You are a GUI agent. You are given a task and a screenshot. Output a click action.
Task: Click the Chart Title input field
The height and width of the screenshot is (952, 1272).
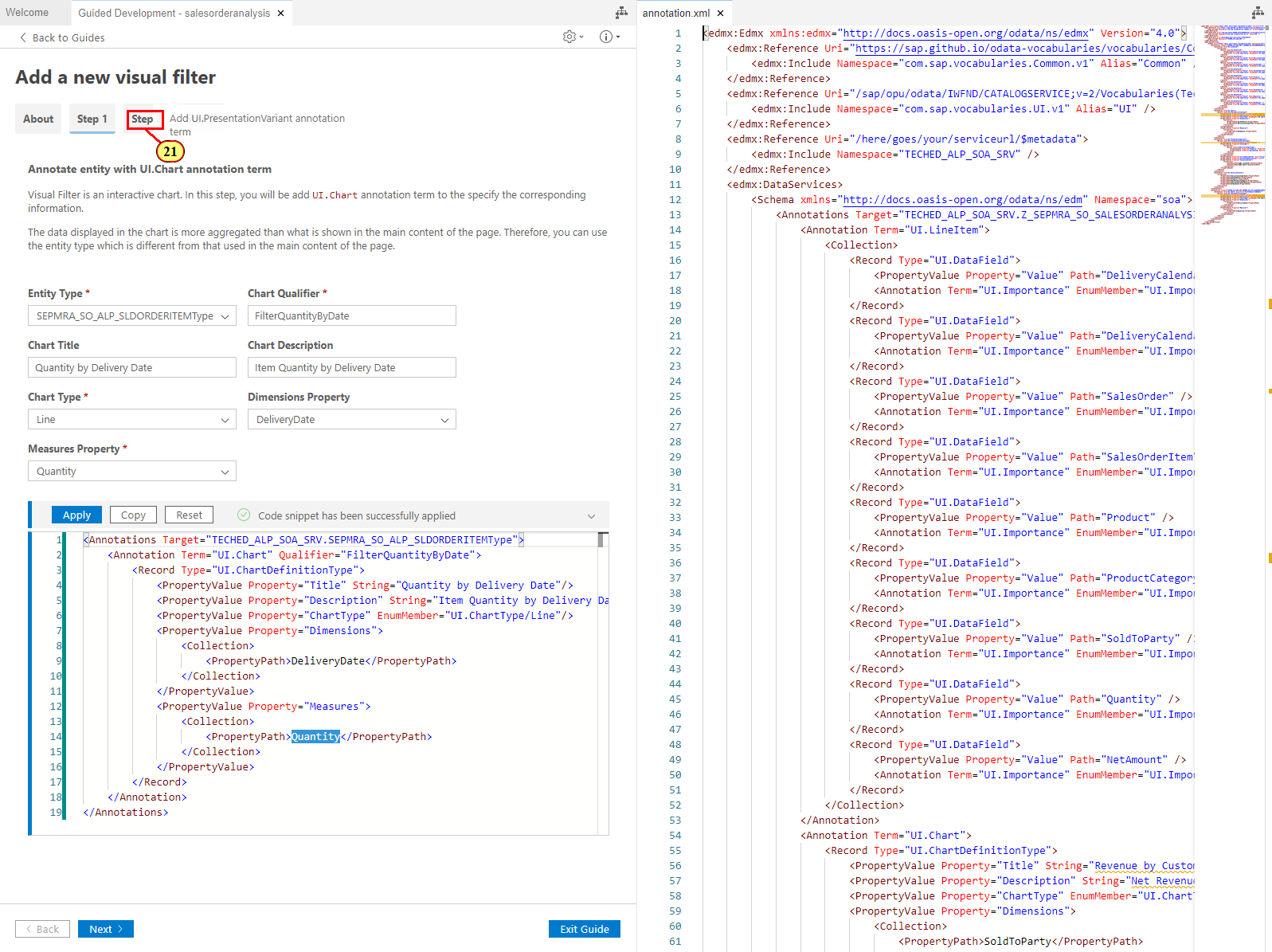132,367
